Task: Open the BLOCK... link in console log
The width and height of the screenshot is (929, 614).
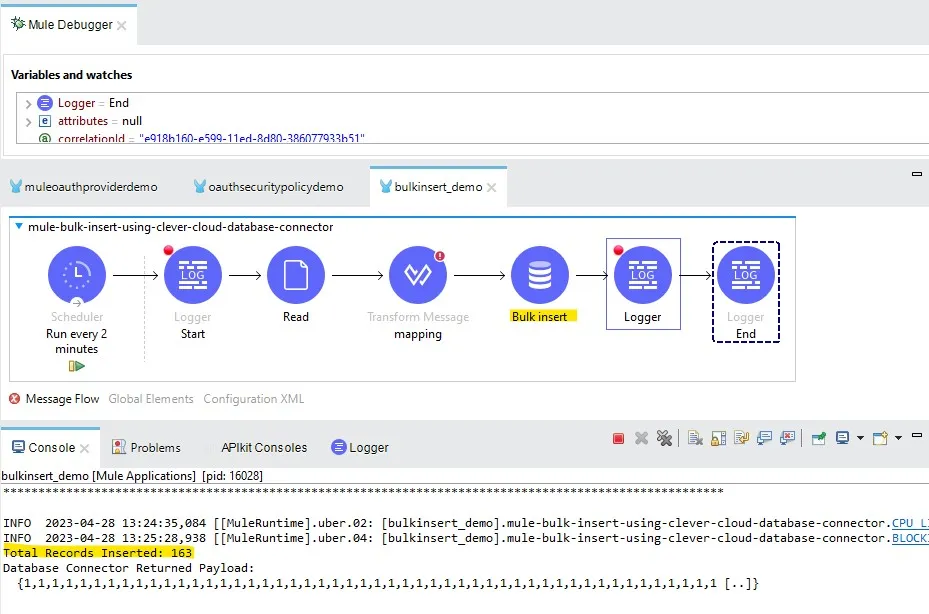Action: pos(910,538)
